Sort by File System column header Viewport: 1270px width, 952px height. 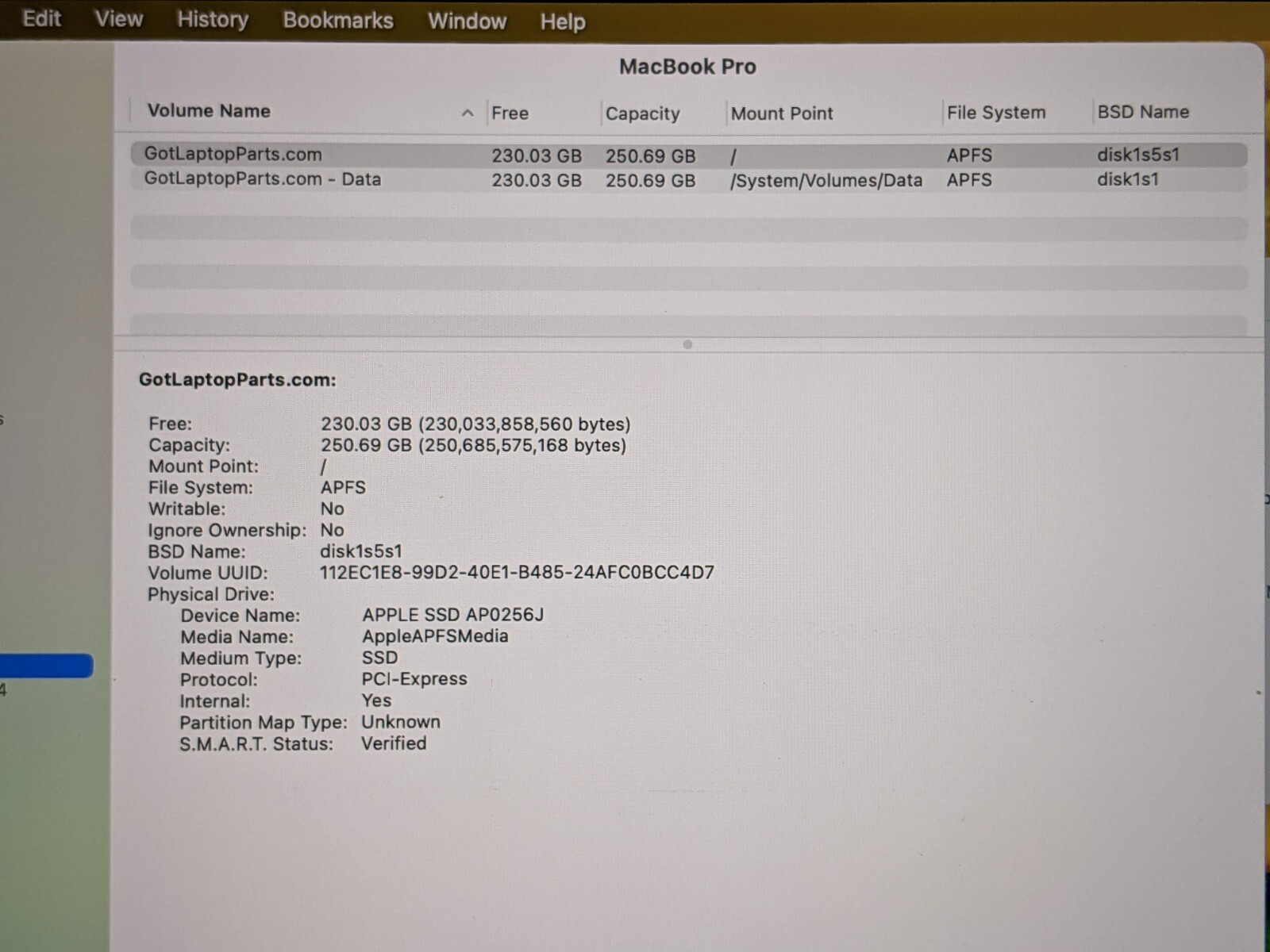[x=996, y=113]
